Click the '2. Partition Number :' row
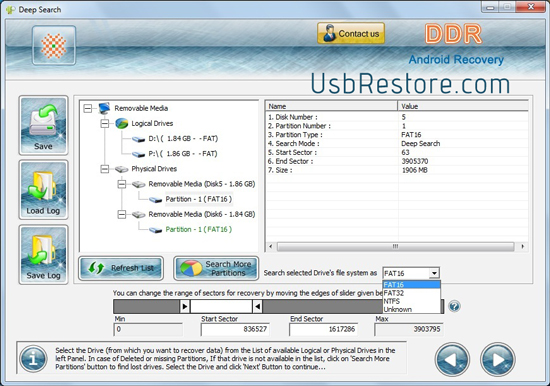Viewport: 550px width, 386px height. tap(397, 126)
